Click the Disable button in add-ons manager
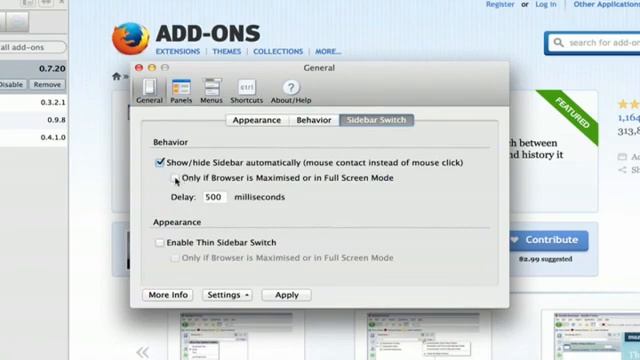640x360 pixels. [x=12, y=84]
